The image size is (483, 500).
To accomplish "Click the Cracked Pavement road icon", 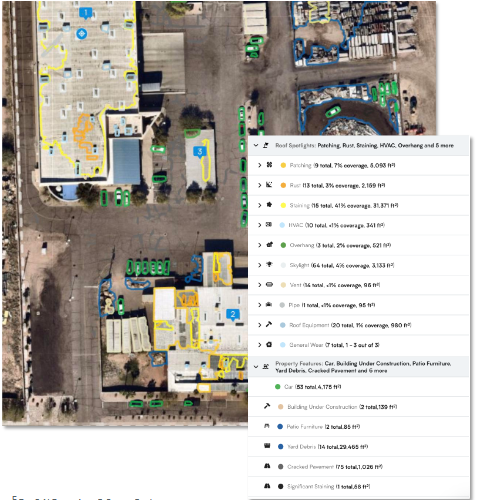I will pyautogui.click(x=267, y=466).
